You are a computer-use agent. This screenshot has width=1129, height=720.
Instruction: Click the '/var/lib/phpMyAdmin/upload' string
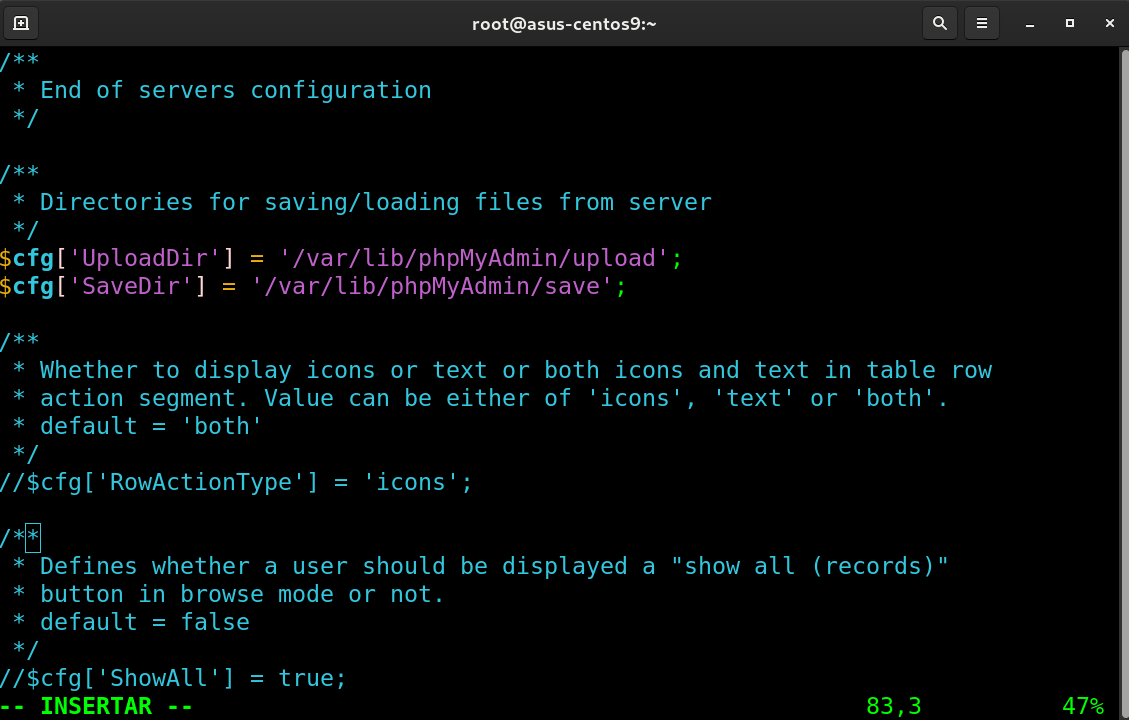pyautogui.click(x=474, y=258)
